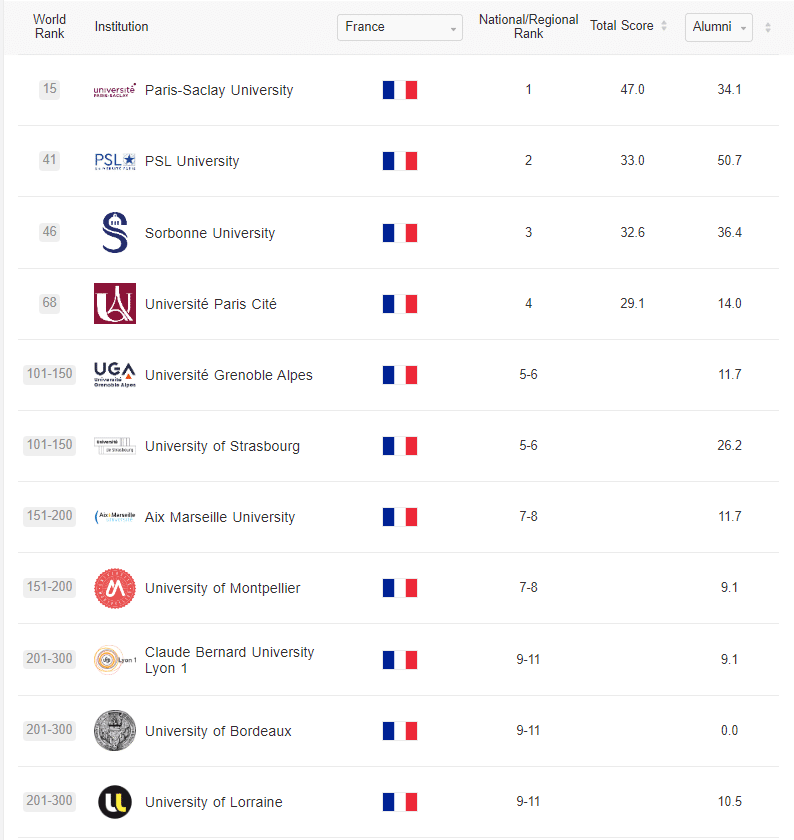
Task: Click the University of Lorraine black logo
Action: coord(115,802)
